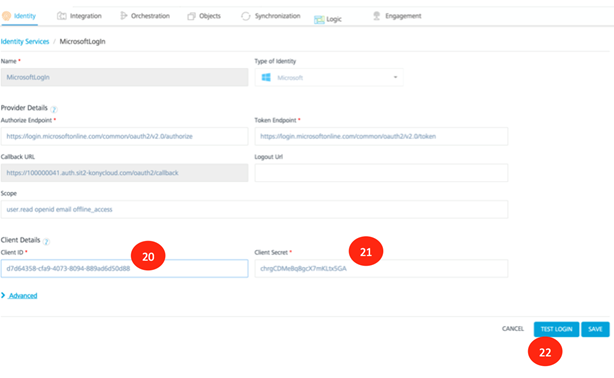Select the empty Logout Url field
The image size is (614, 378).
[381, 173]
